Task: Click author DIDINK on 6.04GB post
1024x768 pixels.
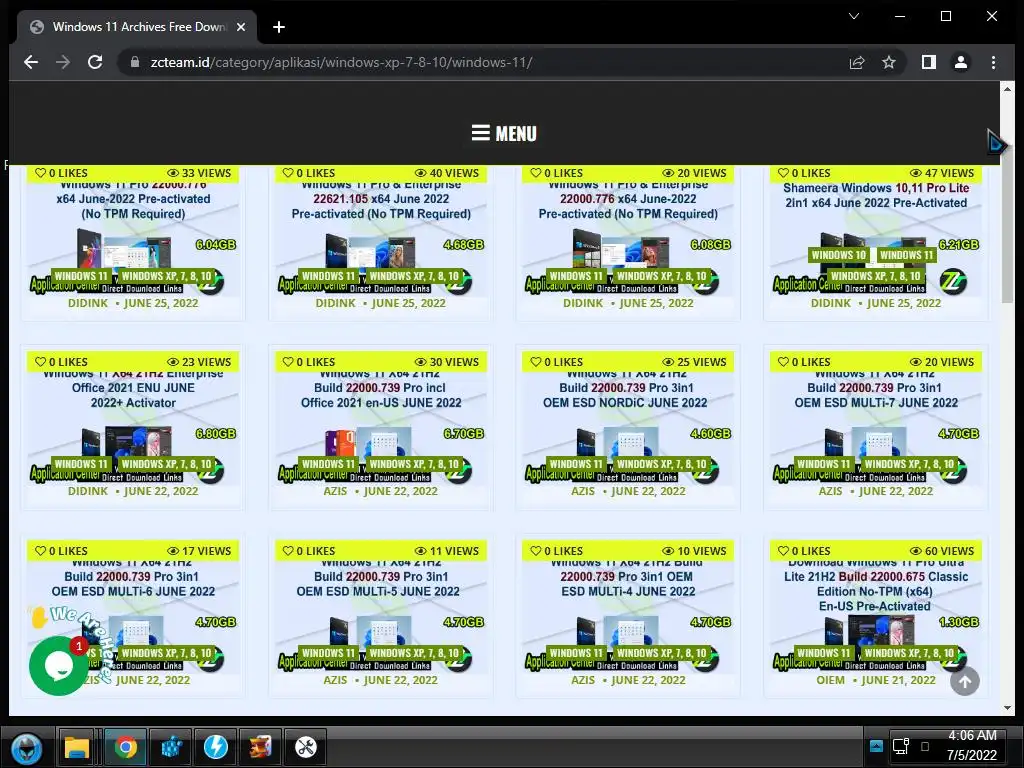Action: tap(88, 303)
